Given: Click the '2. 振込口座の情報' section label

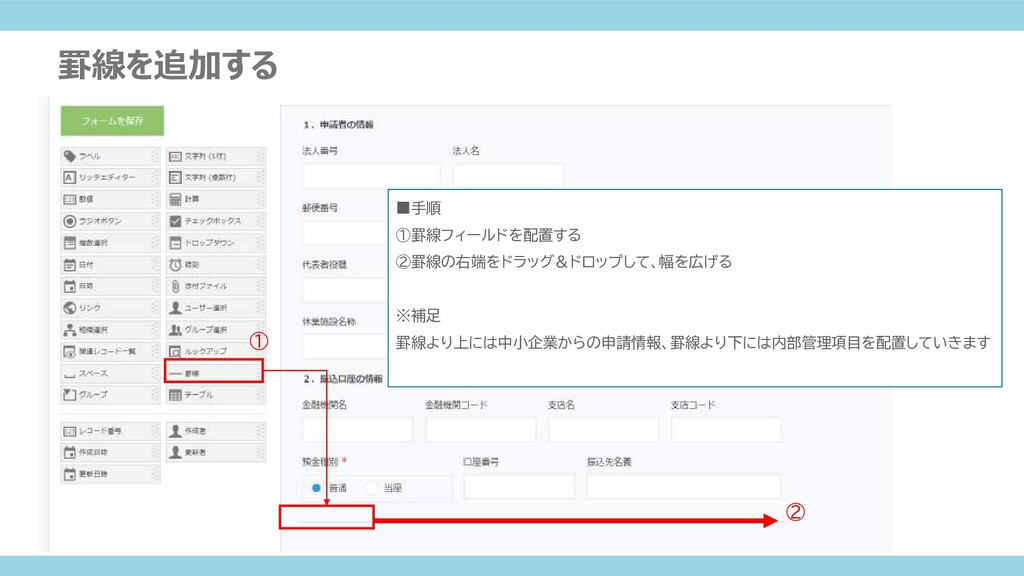Looking at the screenshot, I should coord(343,379).
